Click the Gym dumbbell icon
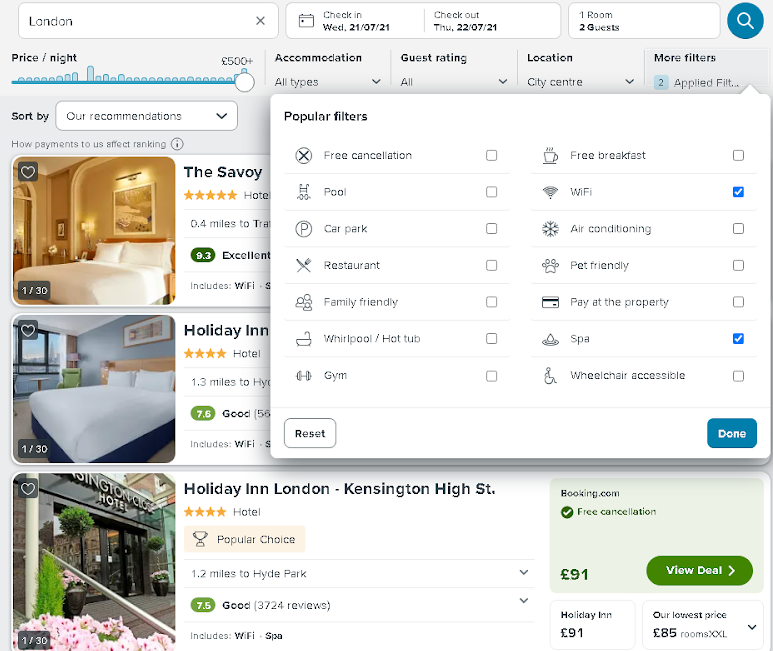 (x=304, y=376)
